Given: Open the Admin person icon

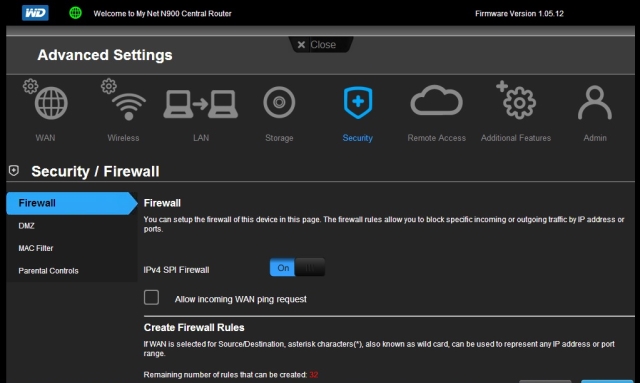Looking at the screenshot, I should (595, 102).
